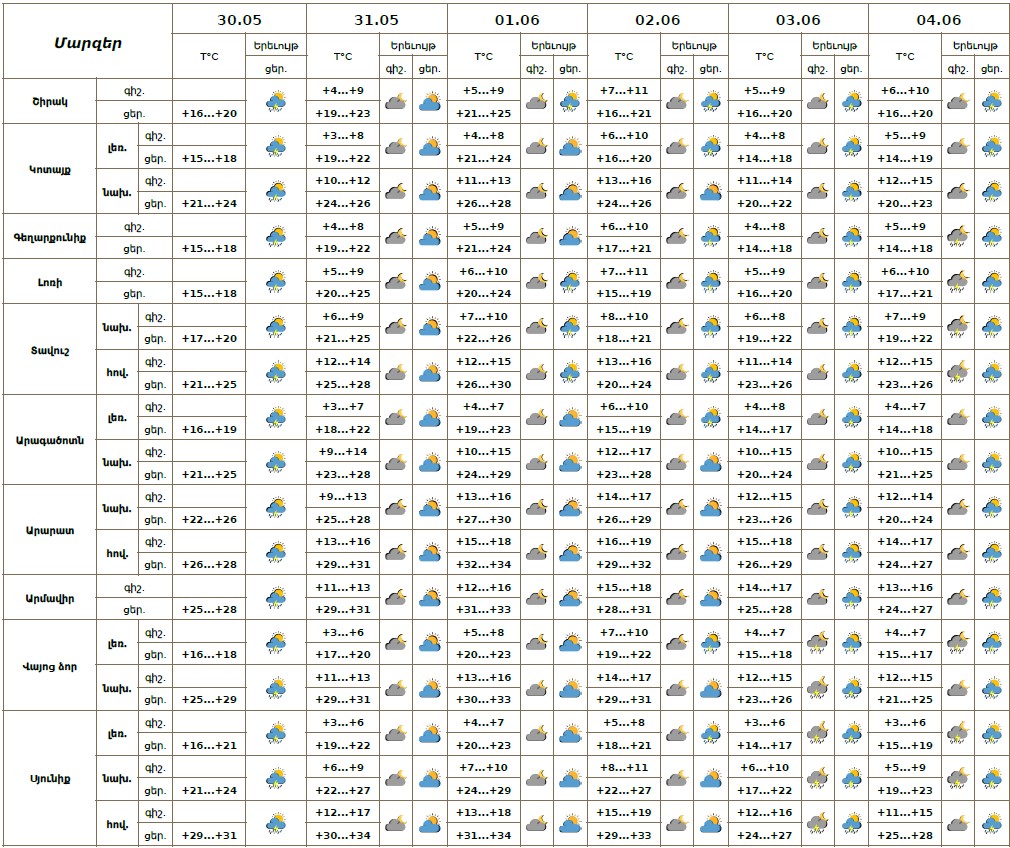Select Gegharkunik's daytime weather icon for 31.05
This screenshot has width=1010, height=848.
[x=430, y=237]
